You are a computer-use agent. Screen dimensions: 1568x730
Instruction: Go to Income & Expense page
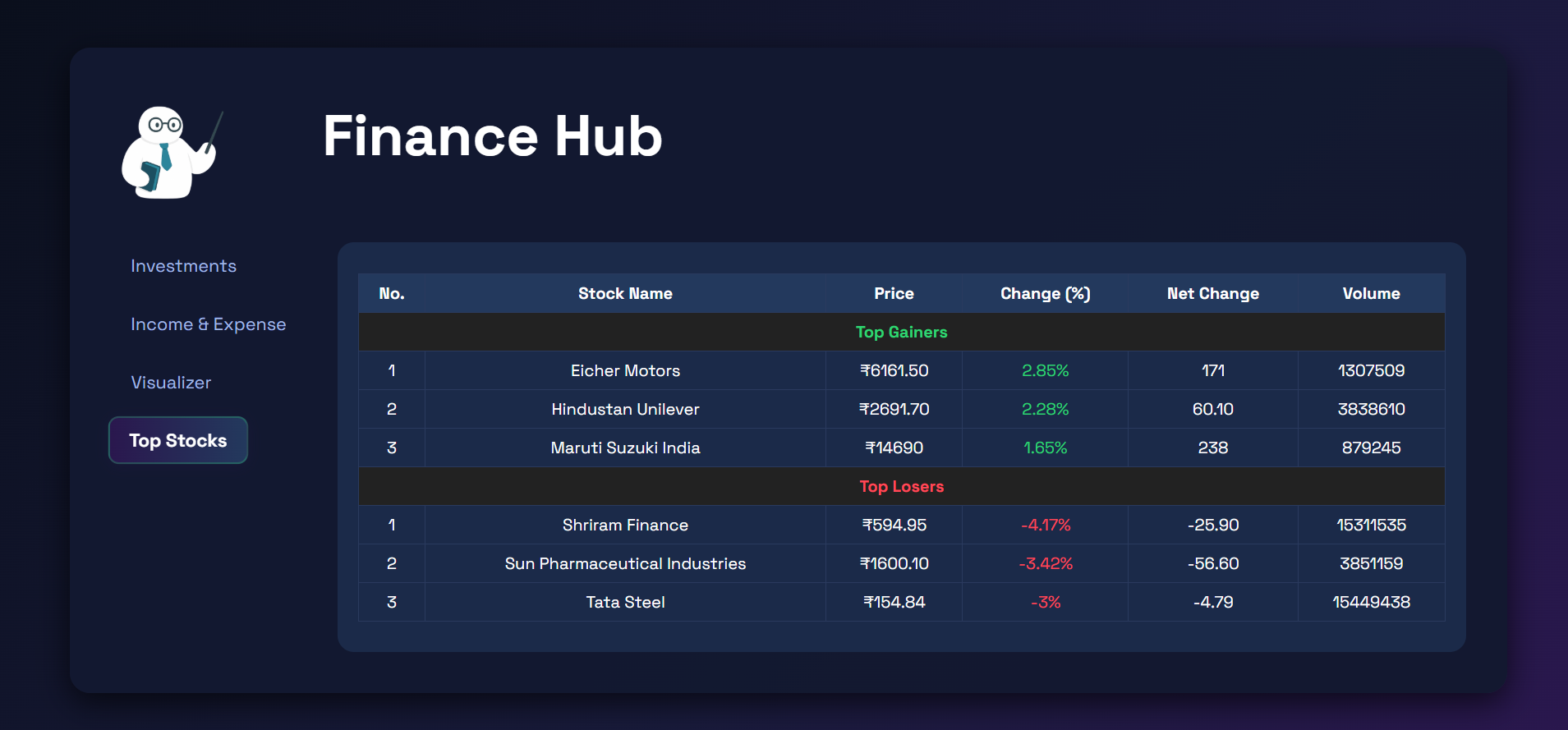click(209, 324)
